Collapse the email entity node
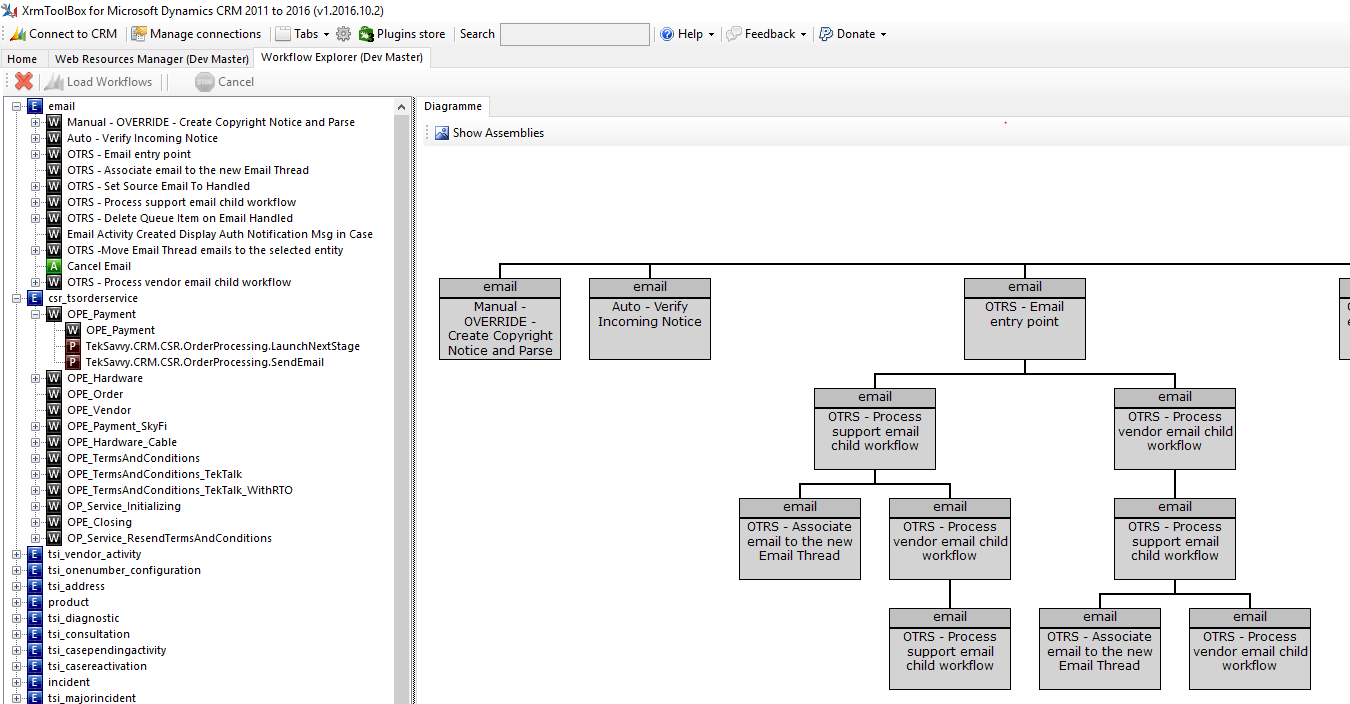The height and width of the screenshot is (704, 1350). (x=16, y=106)
